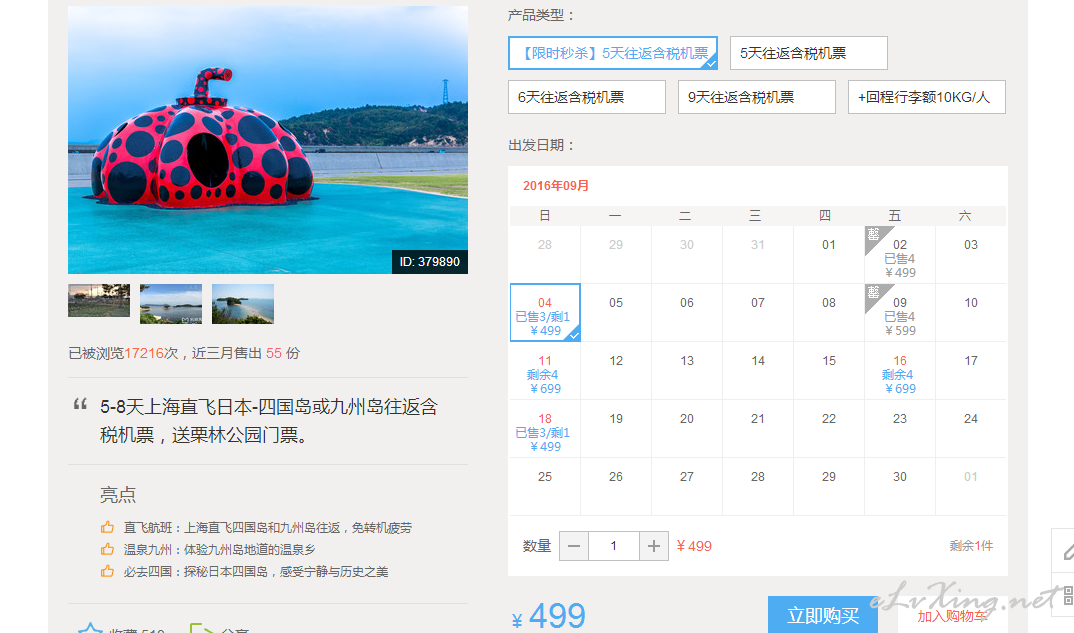Click the QR code icon at right edge
The width and height of the screenshot is (1074, 633).
(1068, 595)
